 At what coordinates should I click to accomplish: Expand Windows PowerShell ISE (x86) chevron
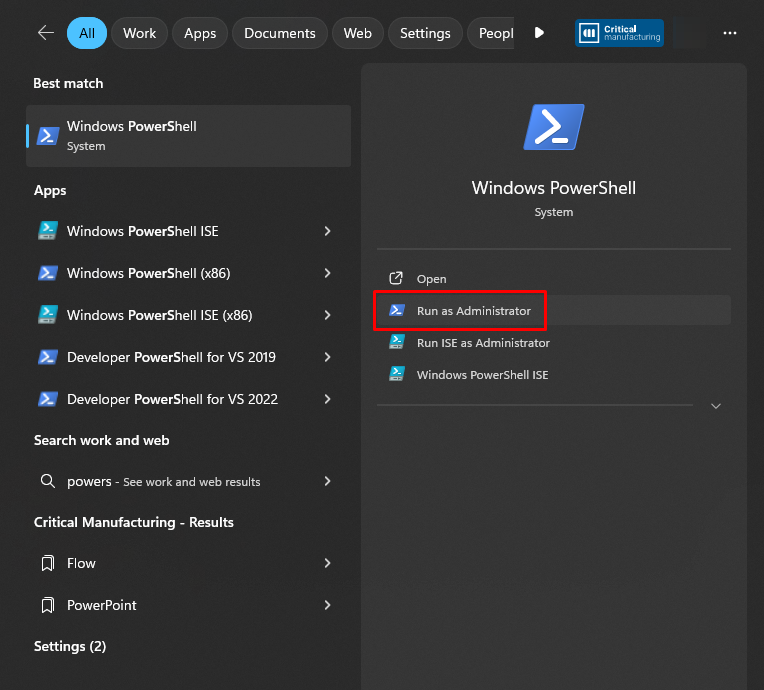[x=327, y=315]
